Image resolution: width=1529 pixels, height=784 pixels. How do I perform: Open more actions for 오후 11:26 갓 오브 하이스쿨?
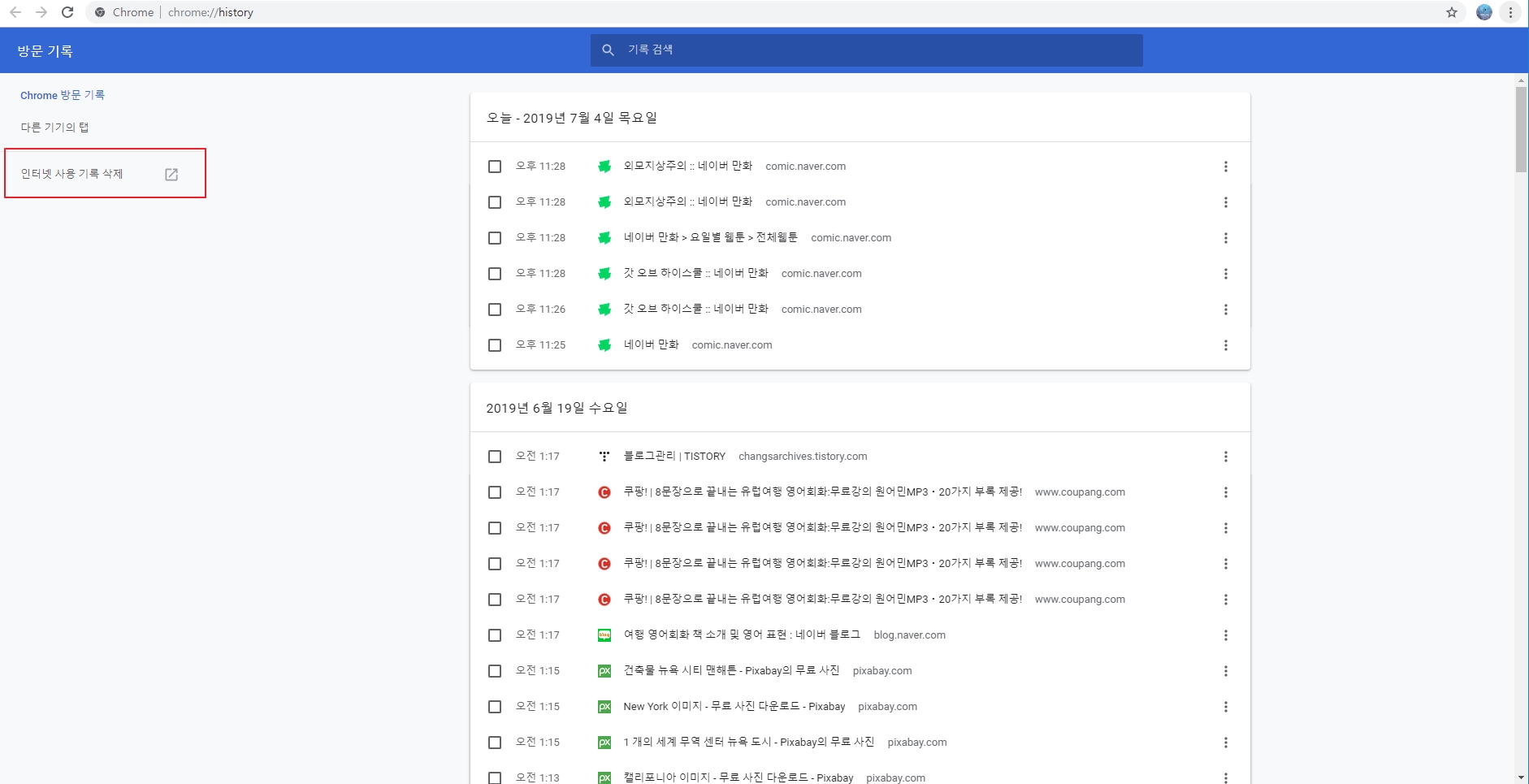coord(1226,310)
